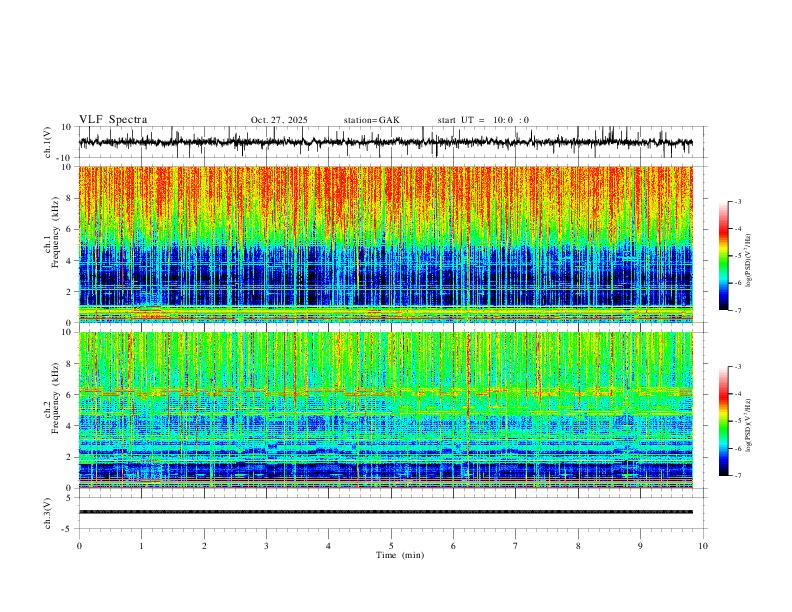Click the "-4" label on ch.2 color bar
The height and width of the screenshot is (612, 792).
point(737,394)
